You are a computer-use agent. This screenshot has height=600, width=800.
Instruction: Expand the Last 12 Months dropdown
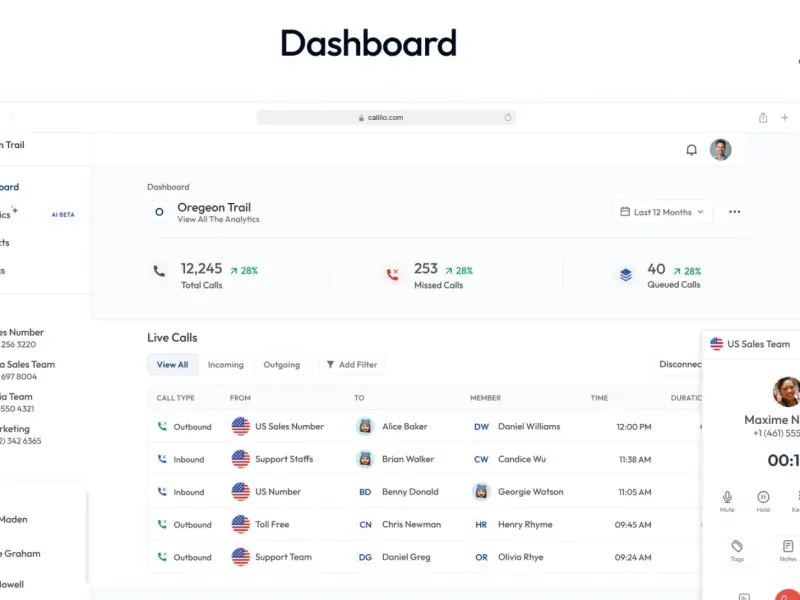pos(662,212)
